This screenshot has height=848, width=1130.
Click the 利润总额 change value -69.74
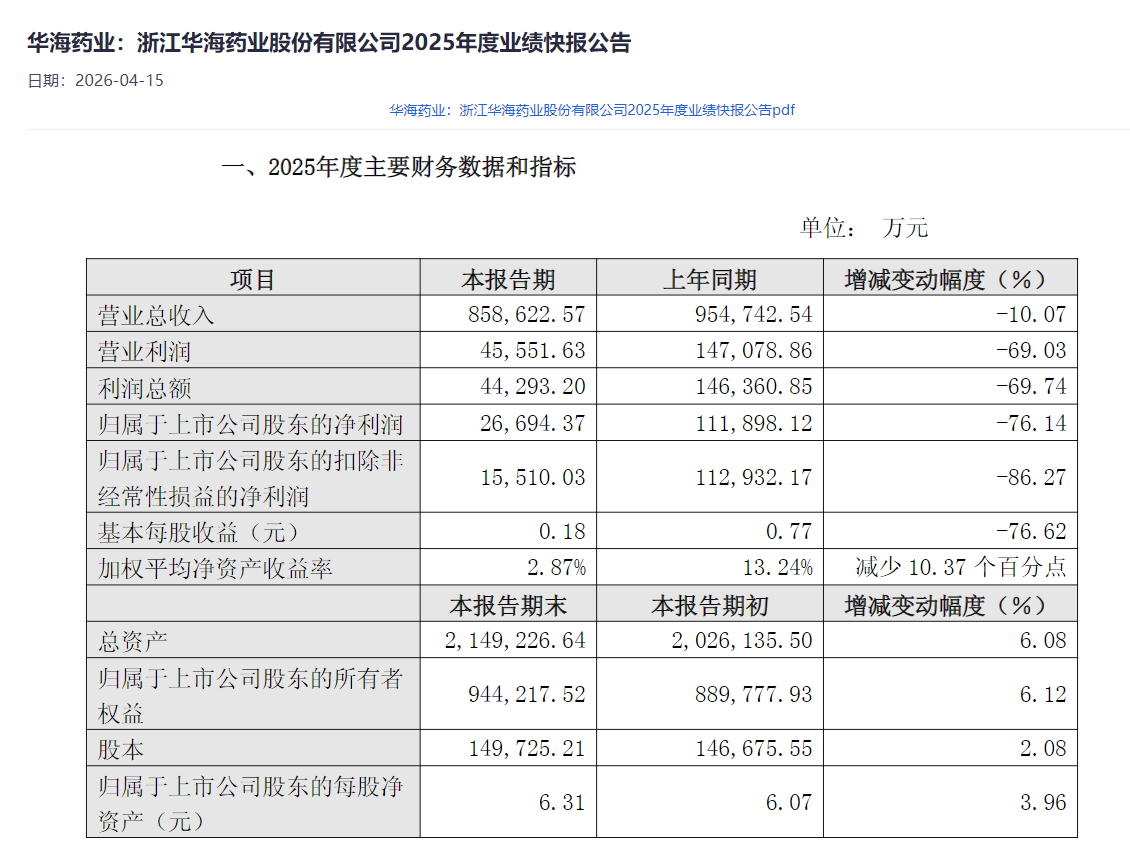[1031, 387]
